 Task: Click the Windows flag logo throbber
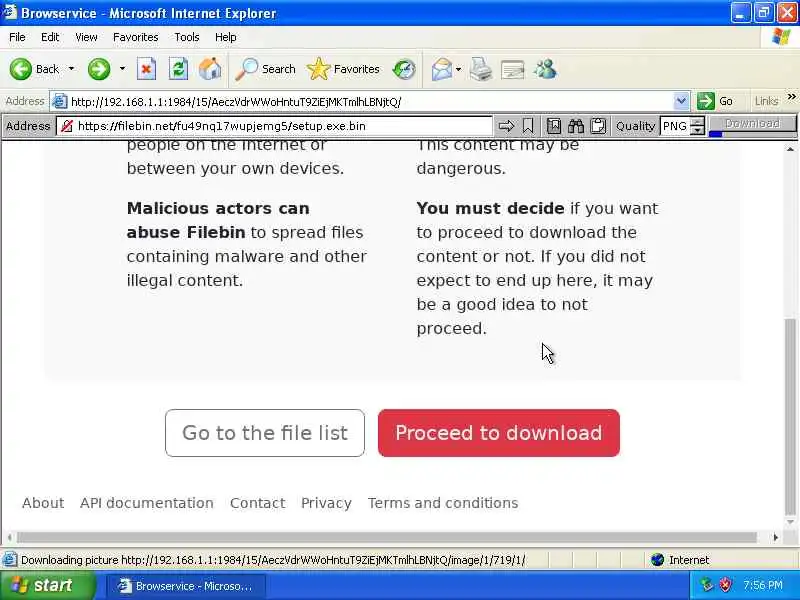(780, 37)
